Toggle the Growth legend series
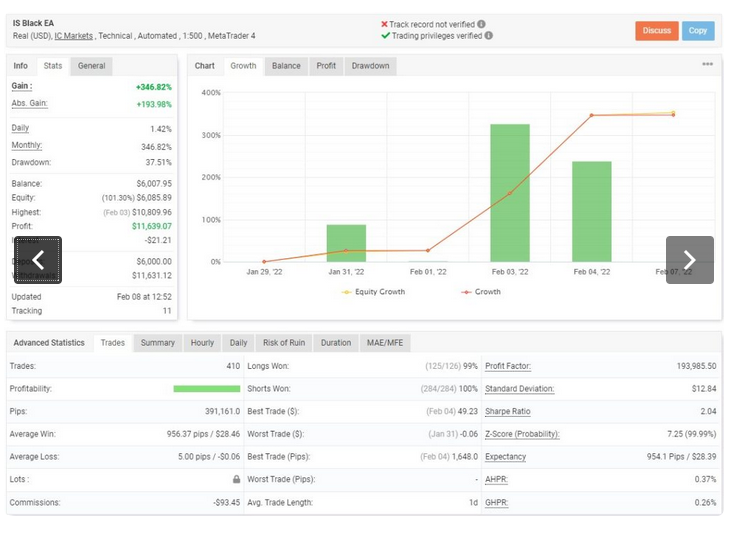This screenshot has width=743, height=559. 481,292
